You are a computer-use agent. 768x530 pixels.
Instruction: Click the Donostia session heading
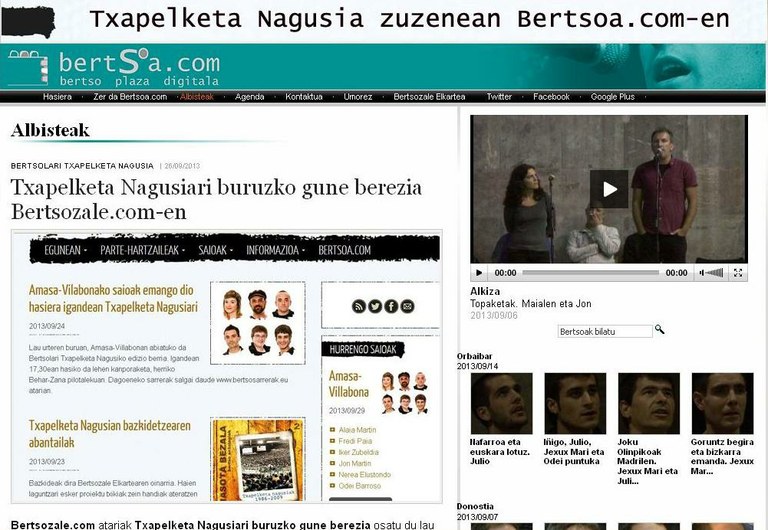(475, 506)
